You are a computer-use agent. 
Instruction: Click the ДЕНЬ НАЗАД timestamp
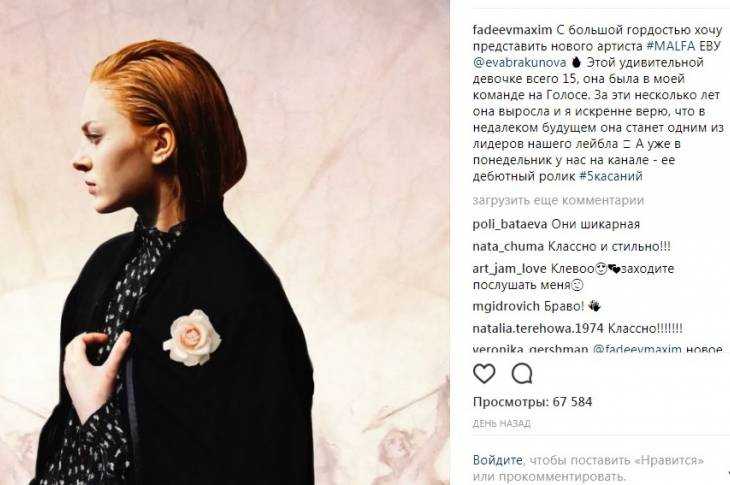click(501, 424)
